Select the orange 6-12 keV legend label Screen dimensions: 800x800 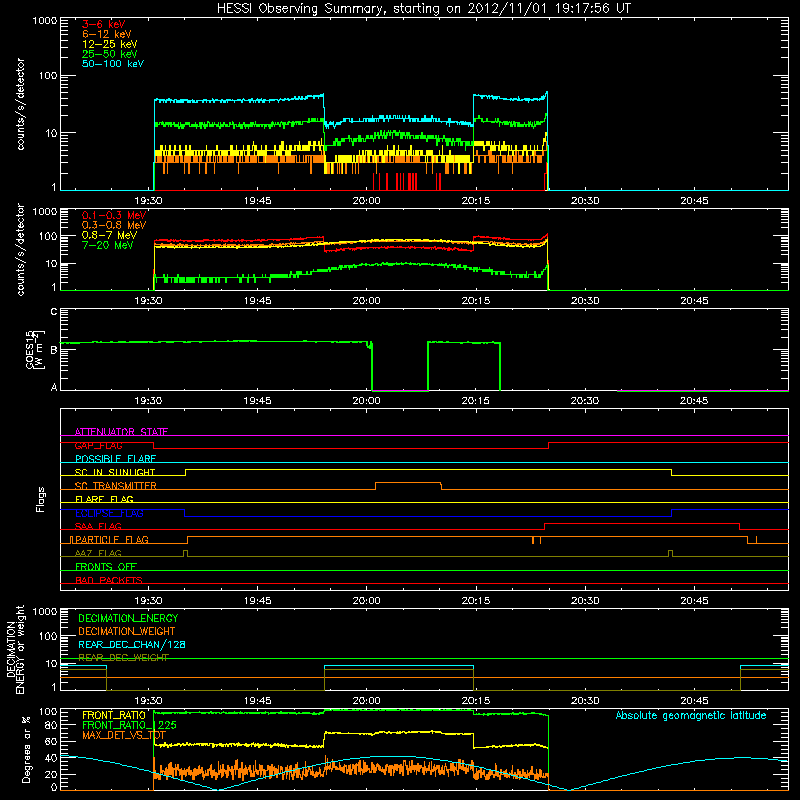click(106, 34)
